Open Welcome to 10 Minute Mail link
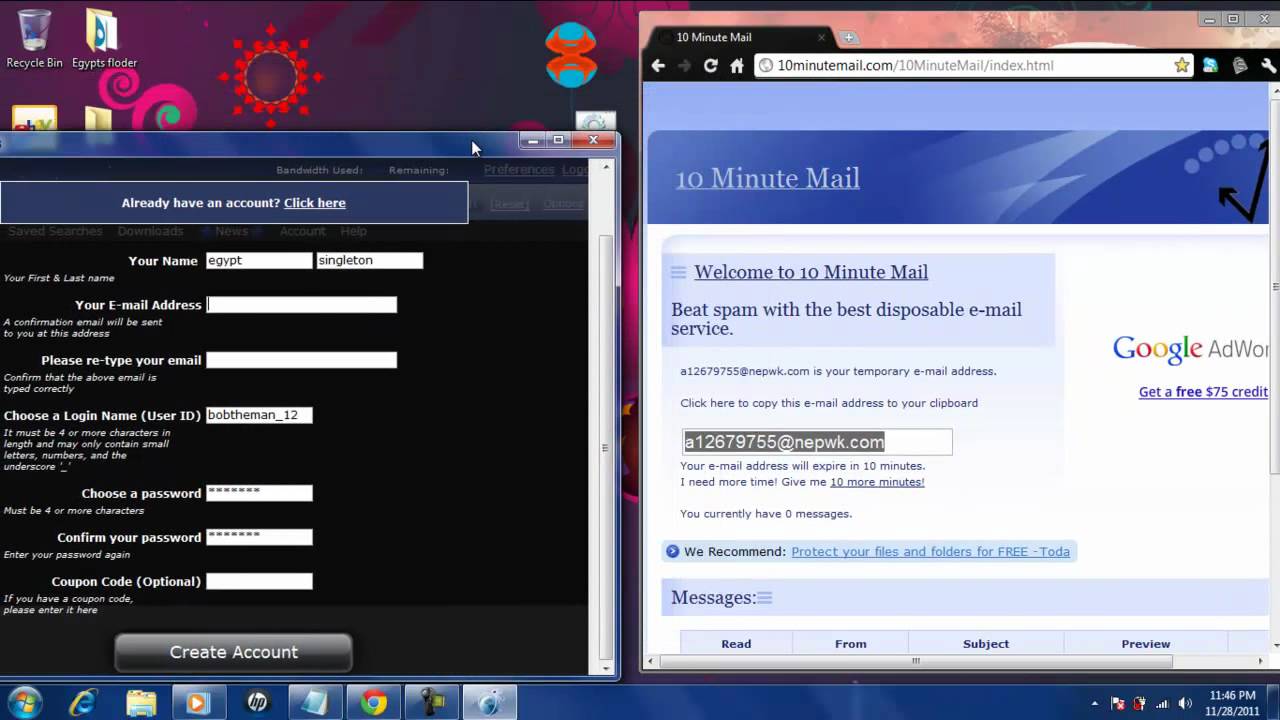 tap(811, 272)
